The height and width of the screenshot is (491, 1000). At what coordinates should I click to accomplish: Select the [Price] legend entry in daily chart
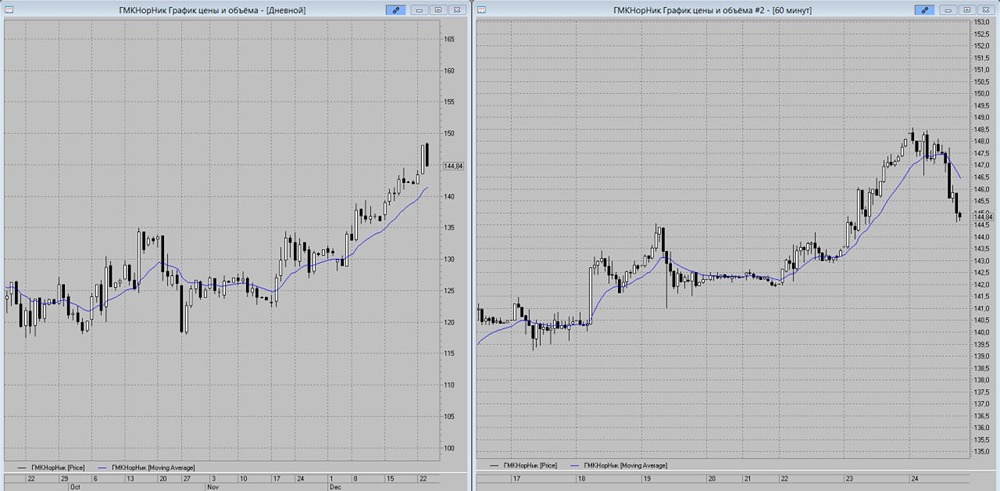50,467
